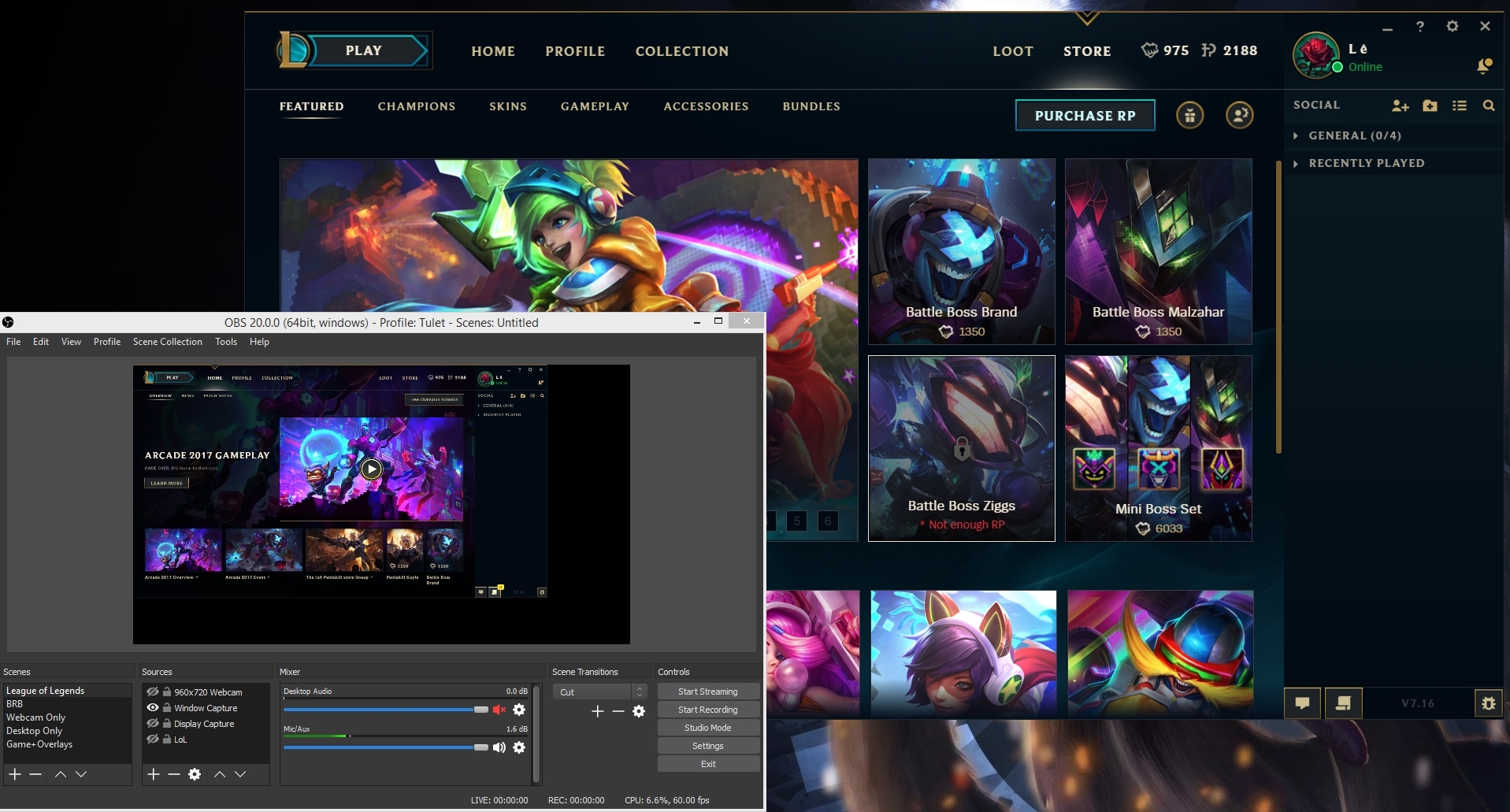Select Battle Boss Malzahar skin card
Viewport: 1510px width, 812px height.
pyautogui.click(x=1159, y=251)
